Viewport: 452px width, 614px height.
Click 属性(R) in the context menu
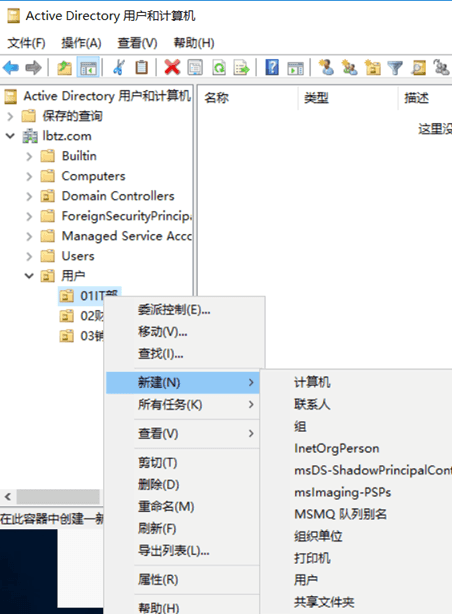[x=158, y=580]
